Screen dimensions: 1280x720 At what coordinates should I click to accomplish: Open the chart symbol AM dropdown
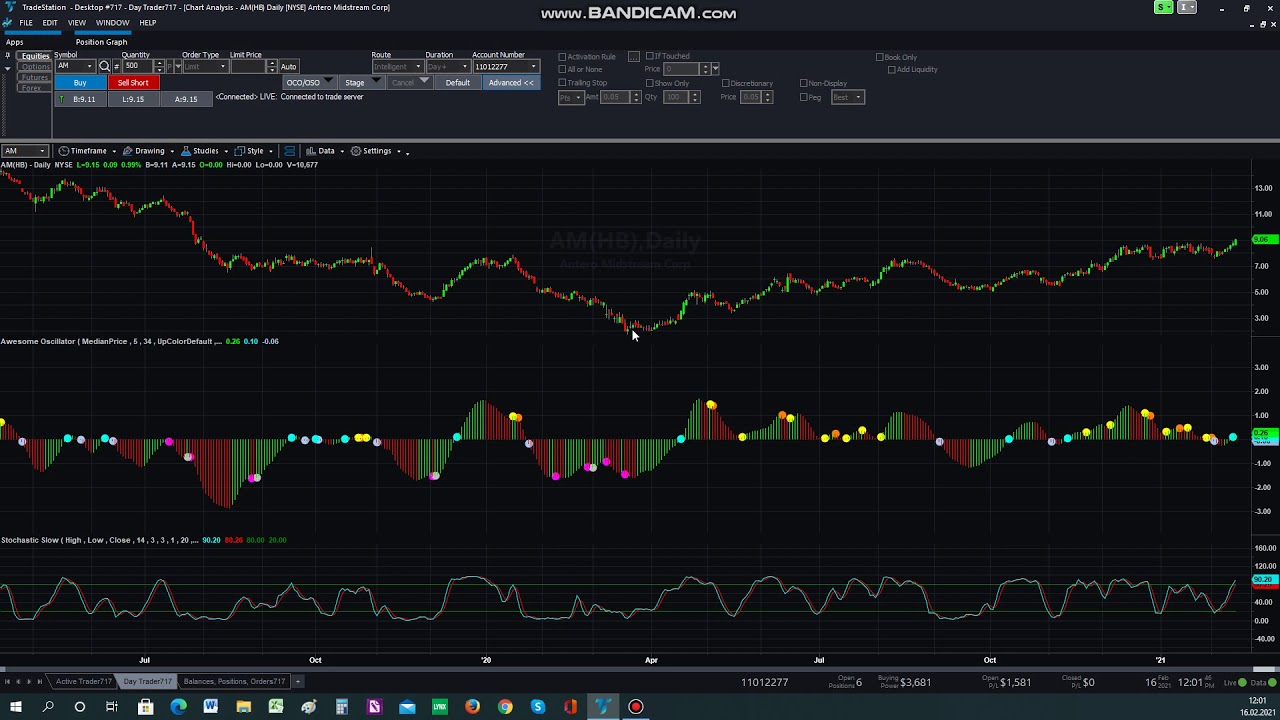coord(42,151)
